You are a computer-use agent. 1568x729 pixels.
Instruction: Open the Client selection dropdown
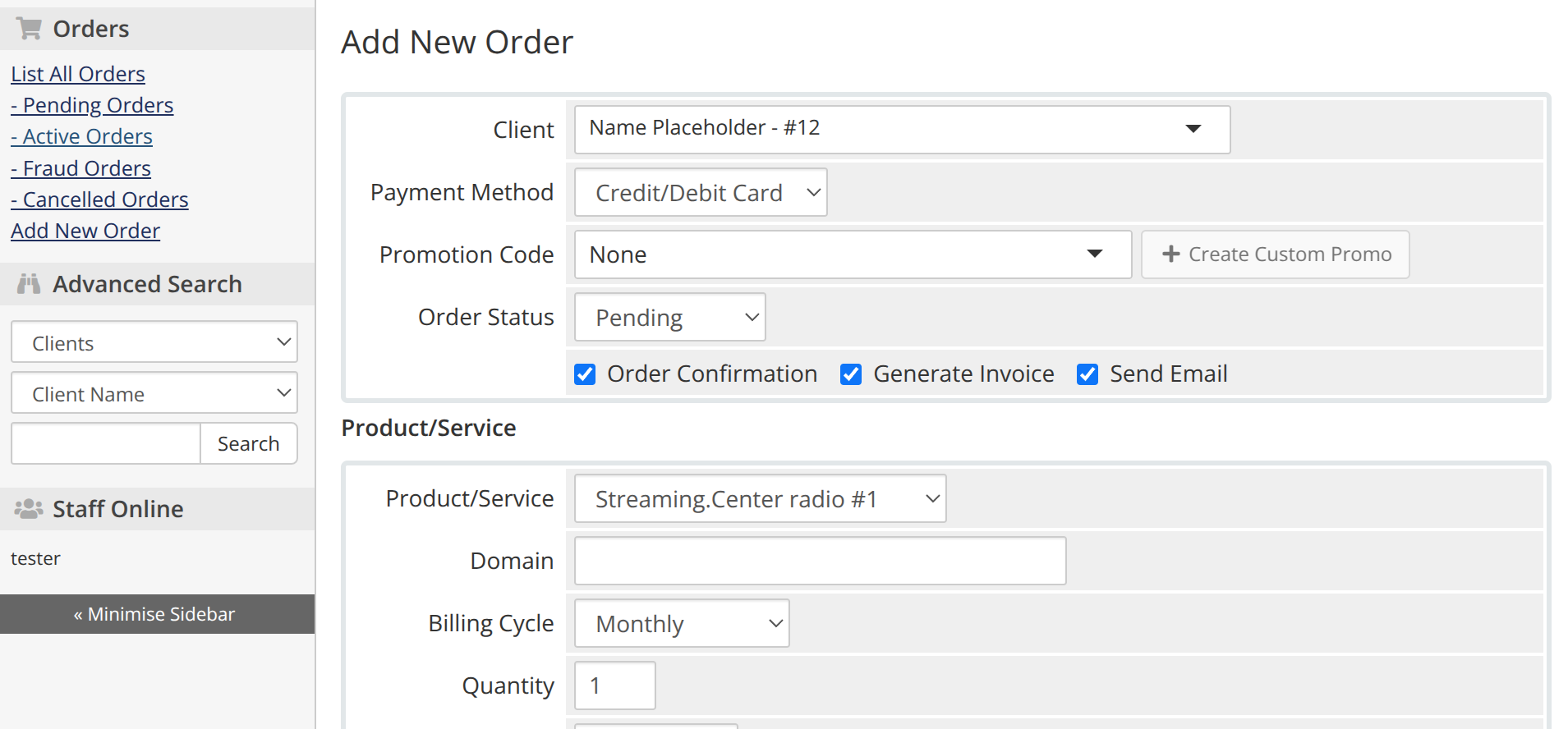point(901,129)
